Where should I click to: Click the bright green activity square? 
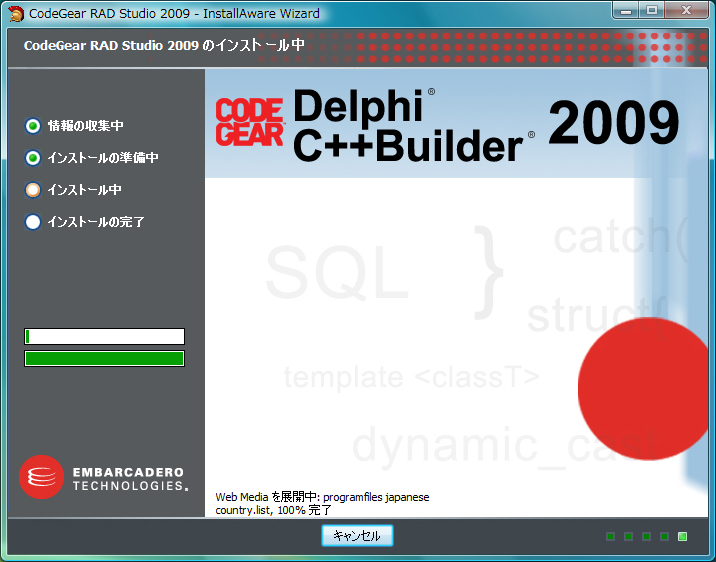click(682, 536)
